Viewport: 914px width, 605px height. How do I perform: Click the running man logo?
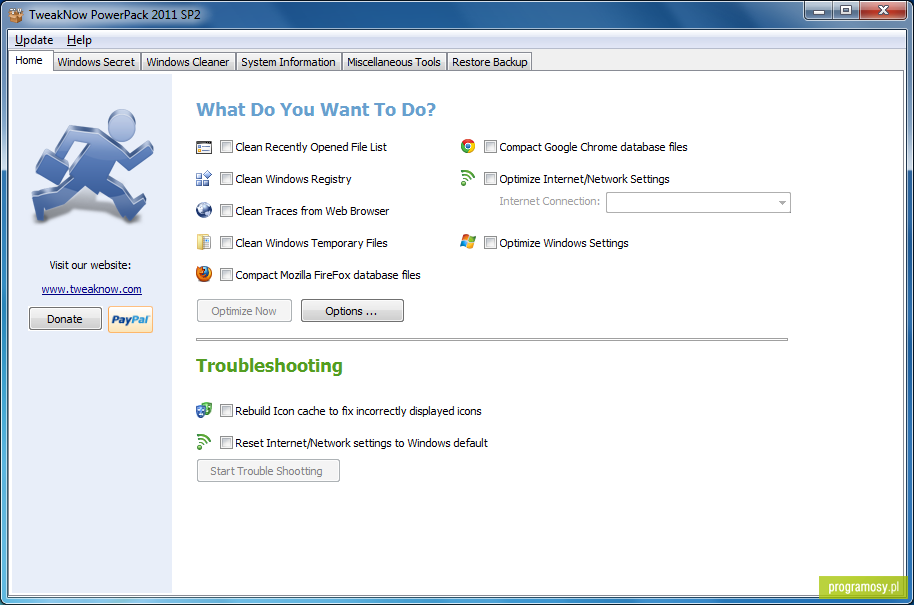point(92,166)
